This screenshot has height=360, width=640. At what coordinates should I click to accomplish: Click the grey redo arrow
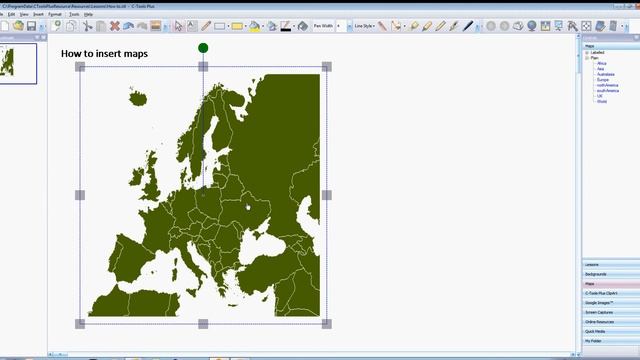[x=142, y=26]
